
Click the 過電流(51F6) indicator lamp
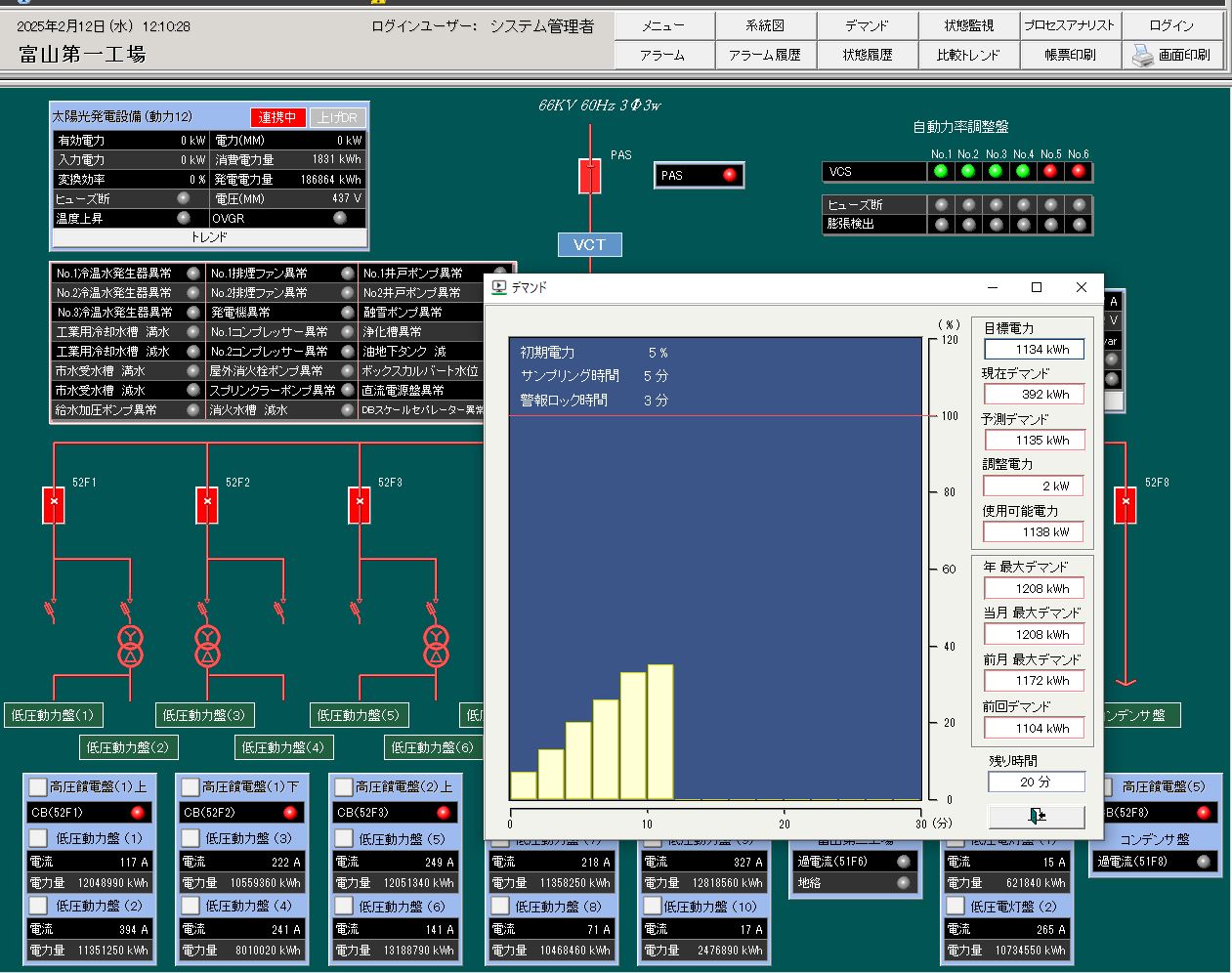(x=904, y=862)
